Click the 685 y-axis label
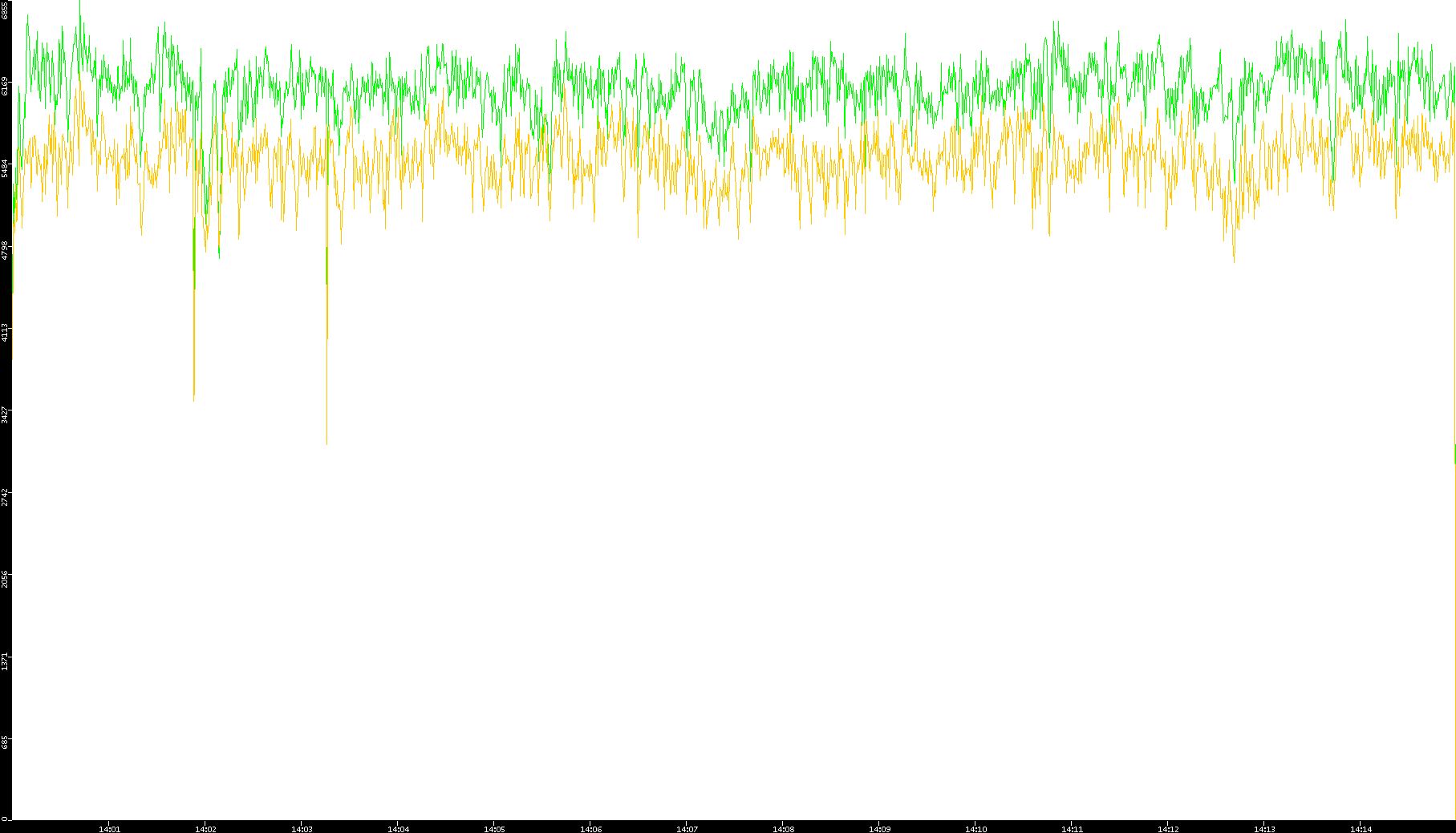 tap(5, 743)
